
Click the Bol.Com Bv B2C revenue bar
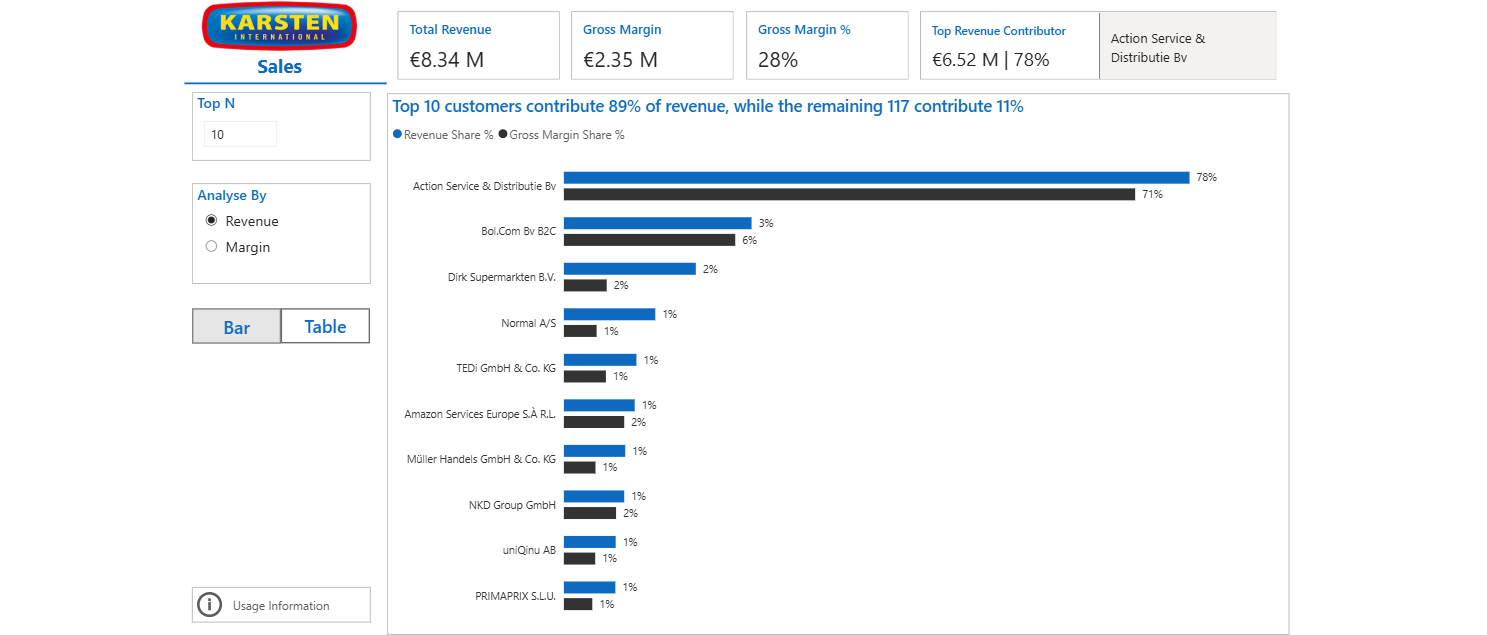coord(657,223)
